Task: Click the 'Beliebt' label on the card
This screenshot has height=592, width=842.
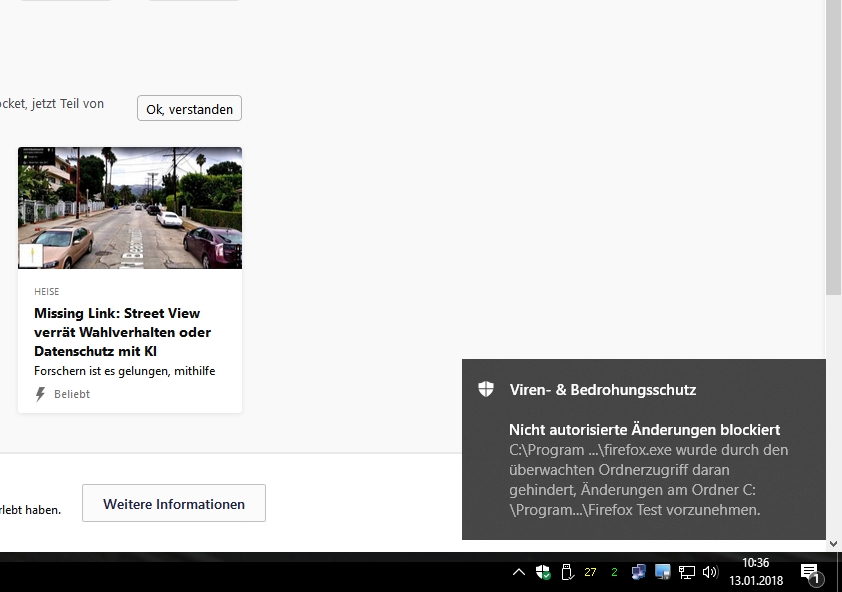Action: (x=72, y=394)
